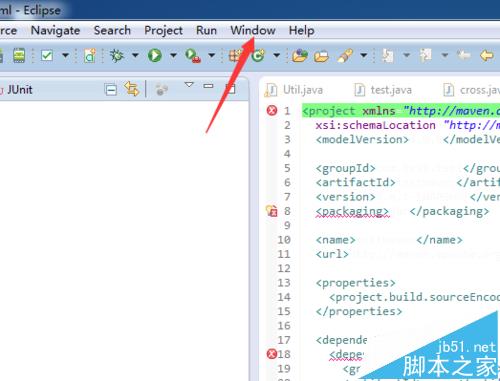Screen dimensions: 500x381
Task: Click the <artifactId> tag on line 6
Action: pos(356,182)
